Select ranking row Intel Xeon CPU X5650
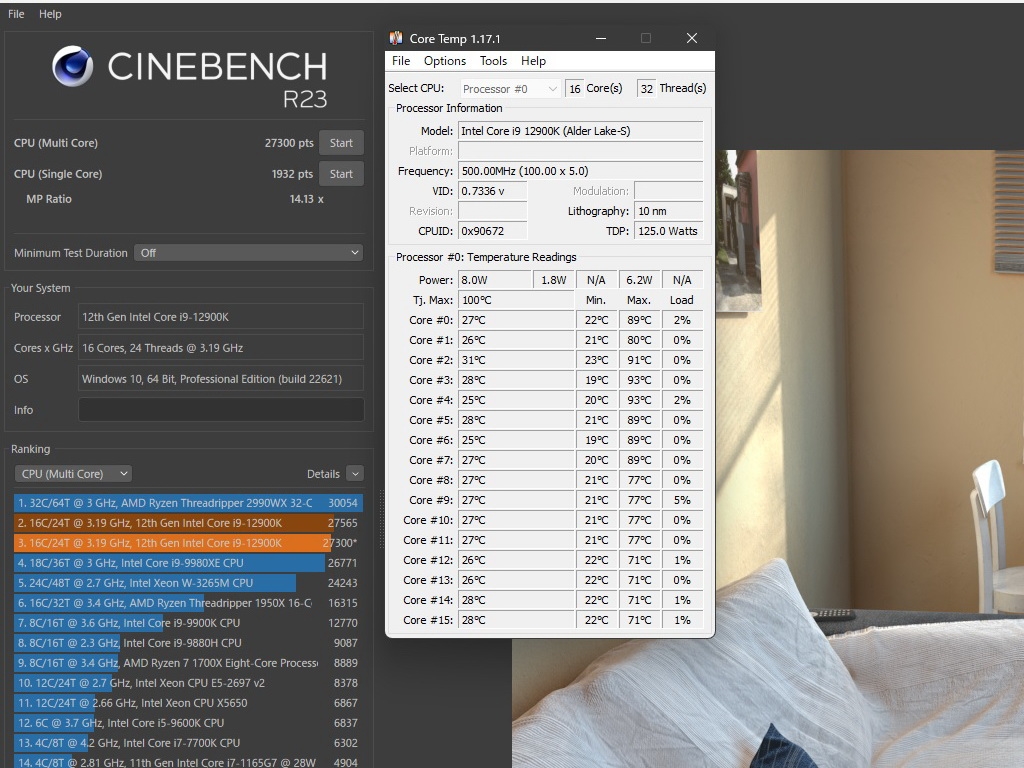This screenshot has height=768, width=1024. point(188,703)
